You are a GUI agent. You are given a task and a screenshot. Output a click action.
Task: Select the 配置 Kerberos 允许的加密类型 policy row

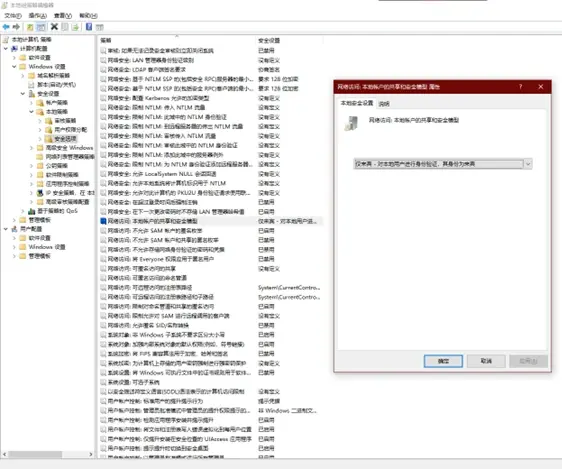[211, 98]
